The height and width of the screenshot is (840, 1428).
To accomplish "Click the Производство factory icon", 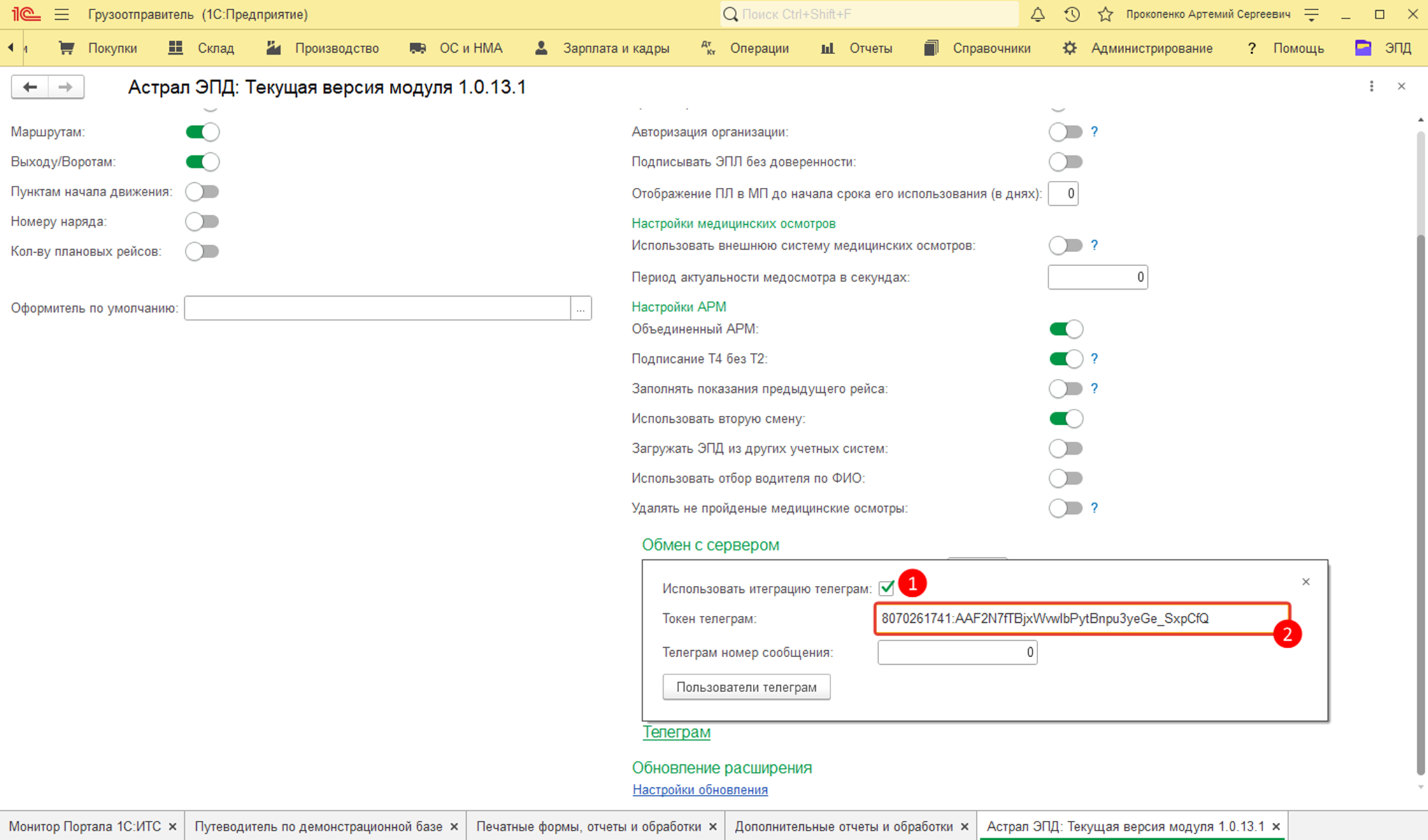I will (x=273, y=48).
